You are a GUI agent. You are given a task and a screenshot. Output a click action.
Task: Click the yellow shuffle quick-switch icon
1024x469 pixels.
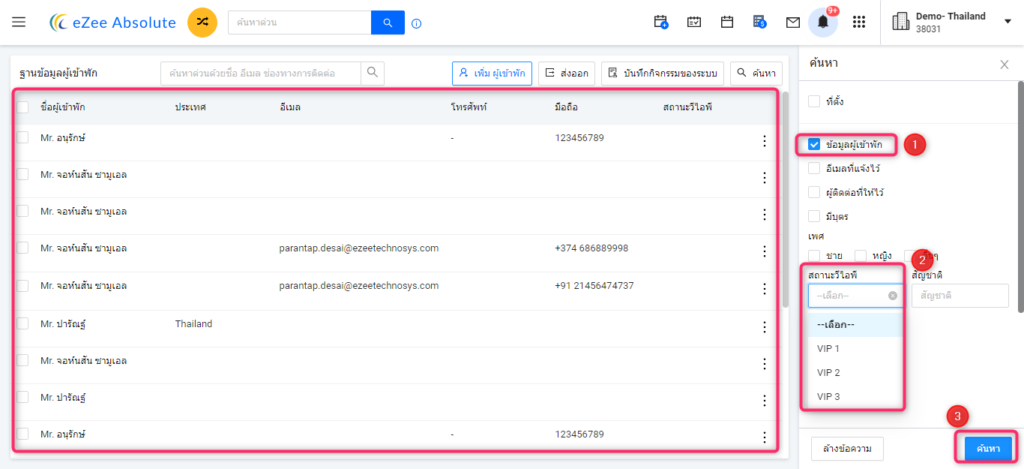pos(202,22)
